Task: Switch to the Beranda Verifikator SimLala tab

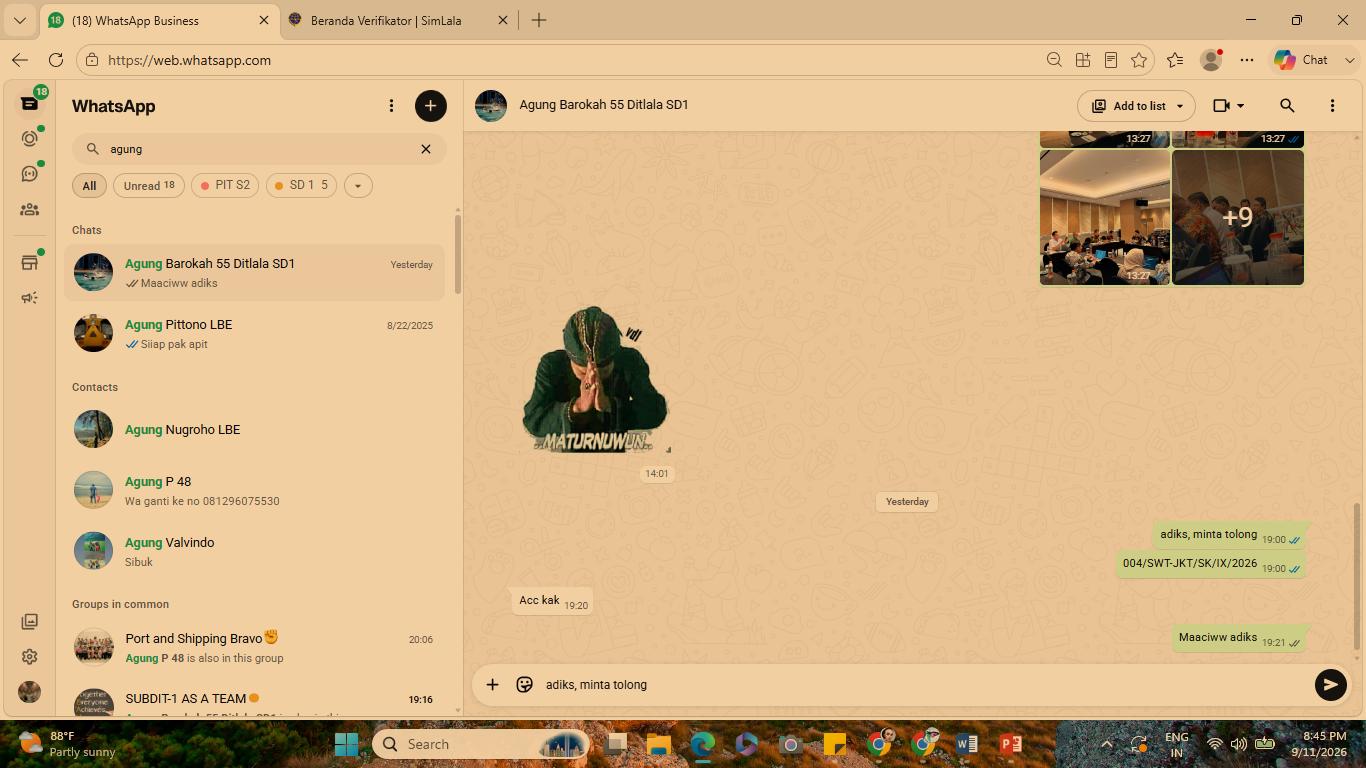Action: point(385,20)
